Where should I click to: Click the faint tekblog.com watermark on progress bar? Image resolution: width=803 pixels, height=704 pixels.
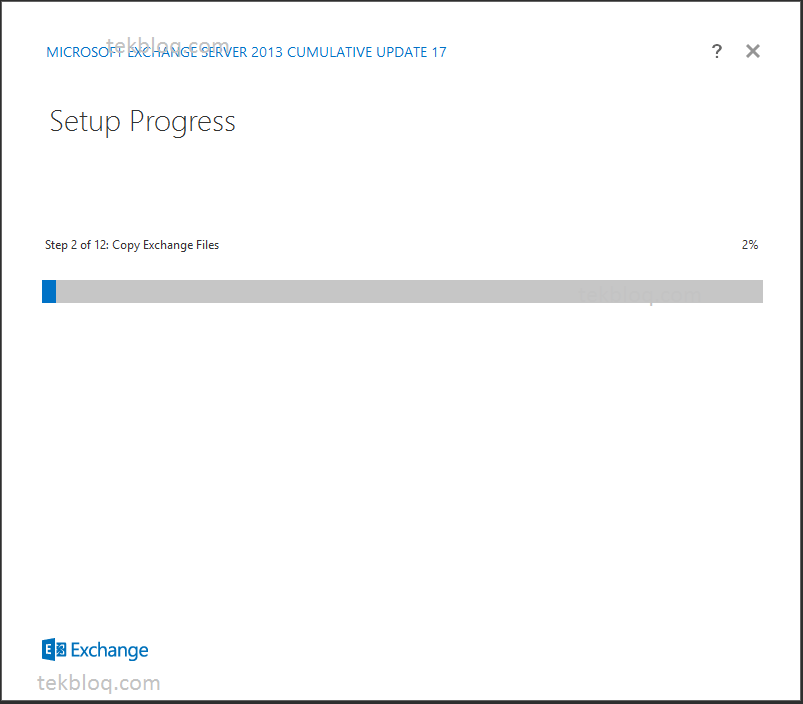click(x=640, y=295)
